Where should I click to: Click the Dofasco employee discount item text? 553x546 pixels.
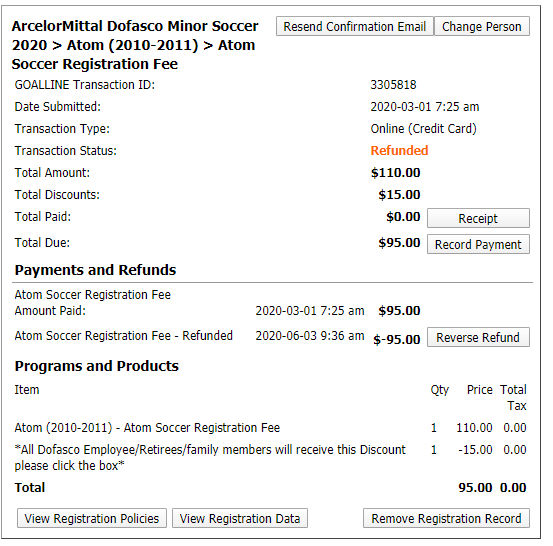pos(210,458)
